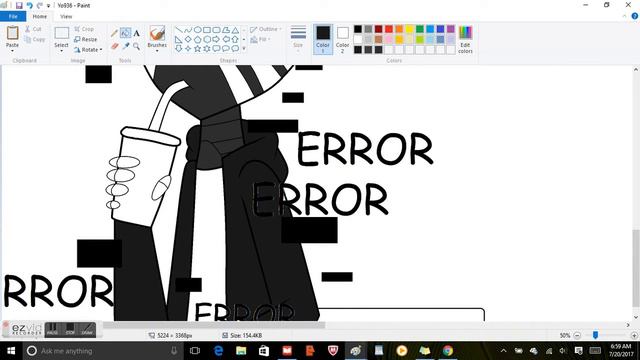640x360 pixels.
Task: Select the Magnifier tool
Action: click(x=136, y=46)
